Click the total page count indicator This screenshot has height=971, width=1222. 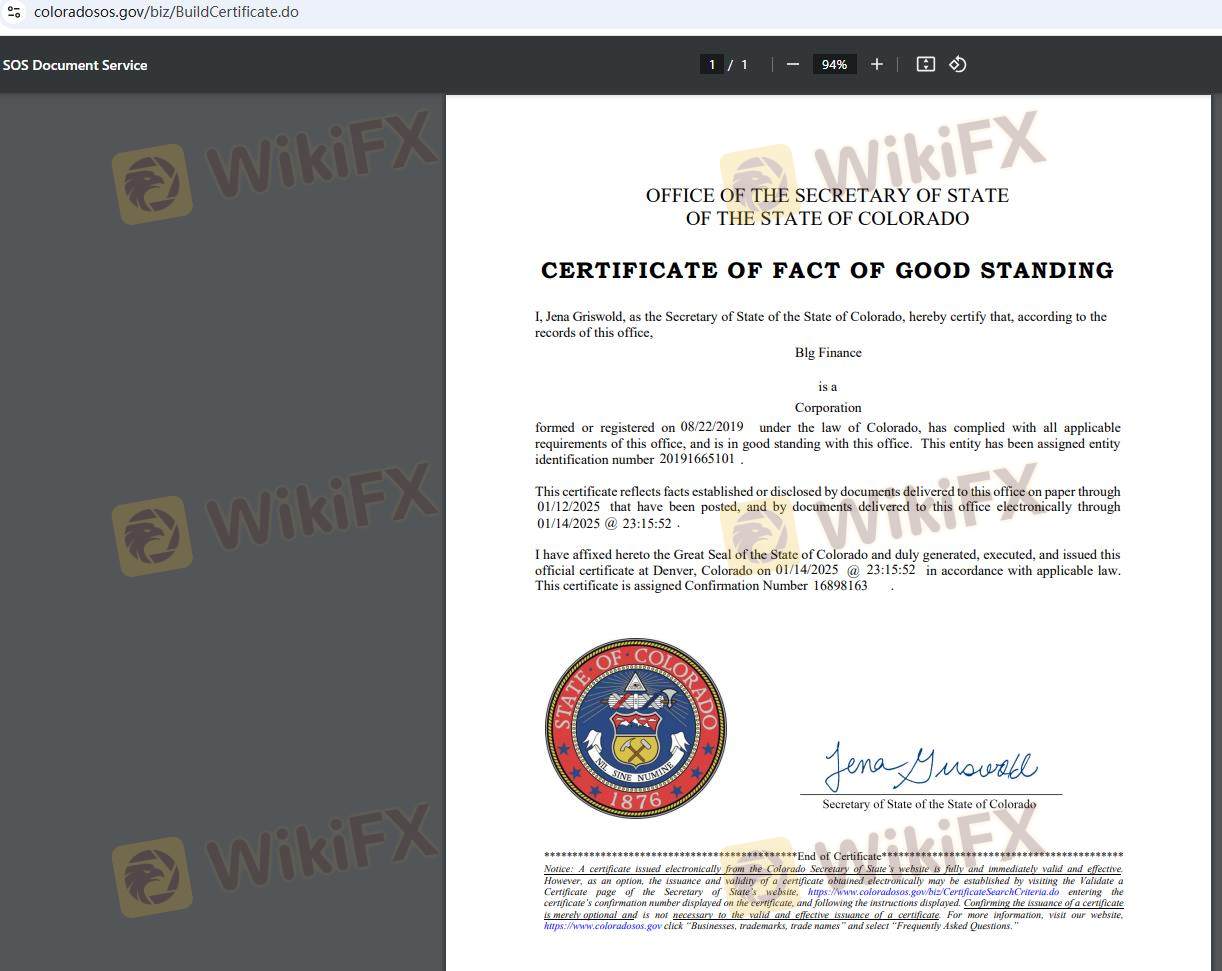click(744, 64)
